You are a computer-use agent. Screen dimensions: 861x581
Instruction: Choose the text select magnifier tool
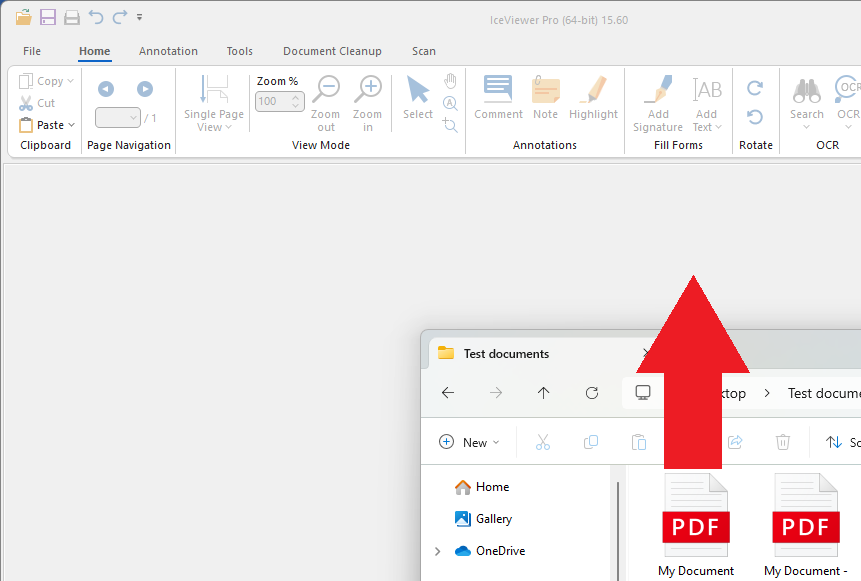450,103
